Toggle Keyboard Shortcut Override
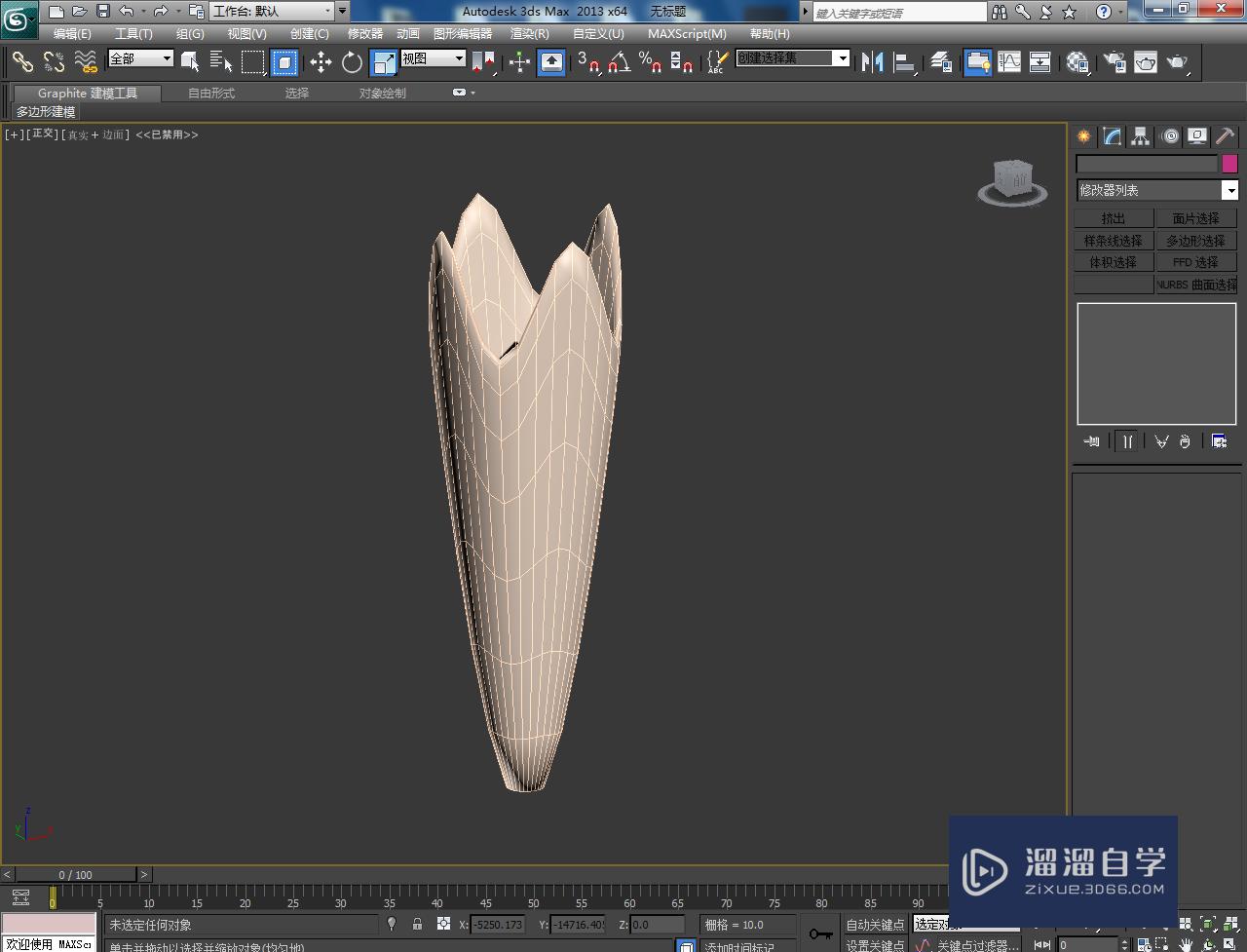 point(551,62)
